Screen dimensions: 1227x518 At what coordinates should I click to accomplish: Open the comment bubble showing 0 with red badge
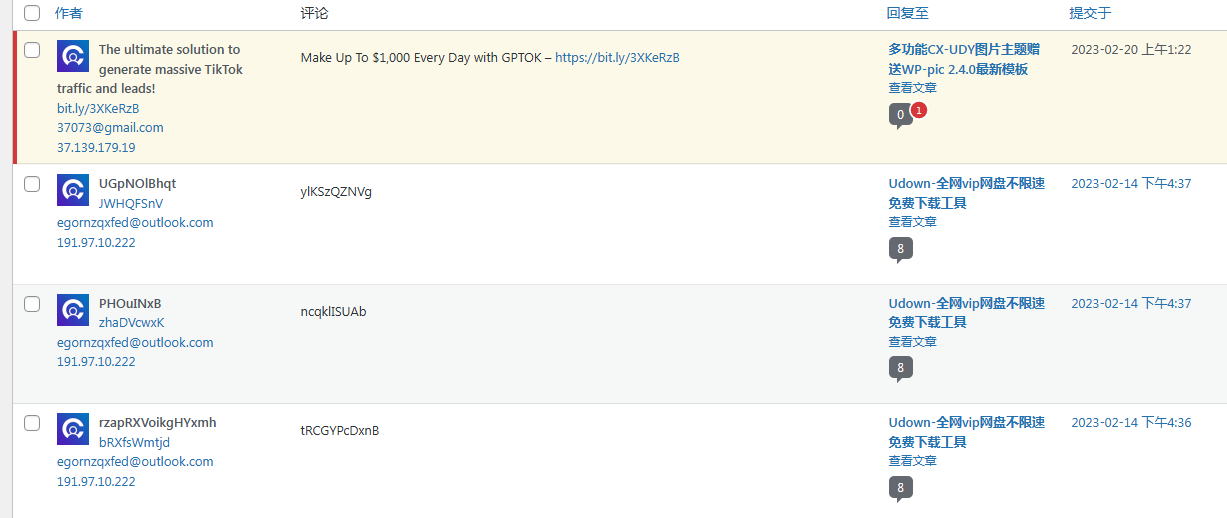pyautogui.click(x=900, y=116)
